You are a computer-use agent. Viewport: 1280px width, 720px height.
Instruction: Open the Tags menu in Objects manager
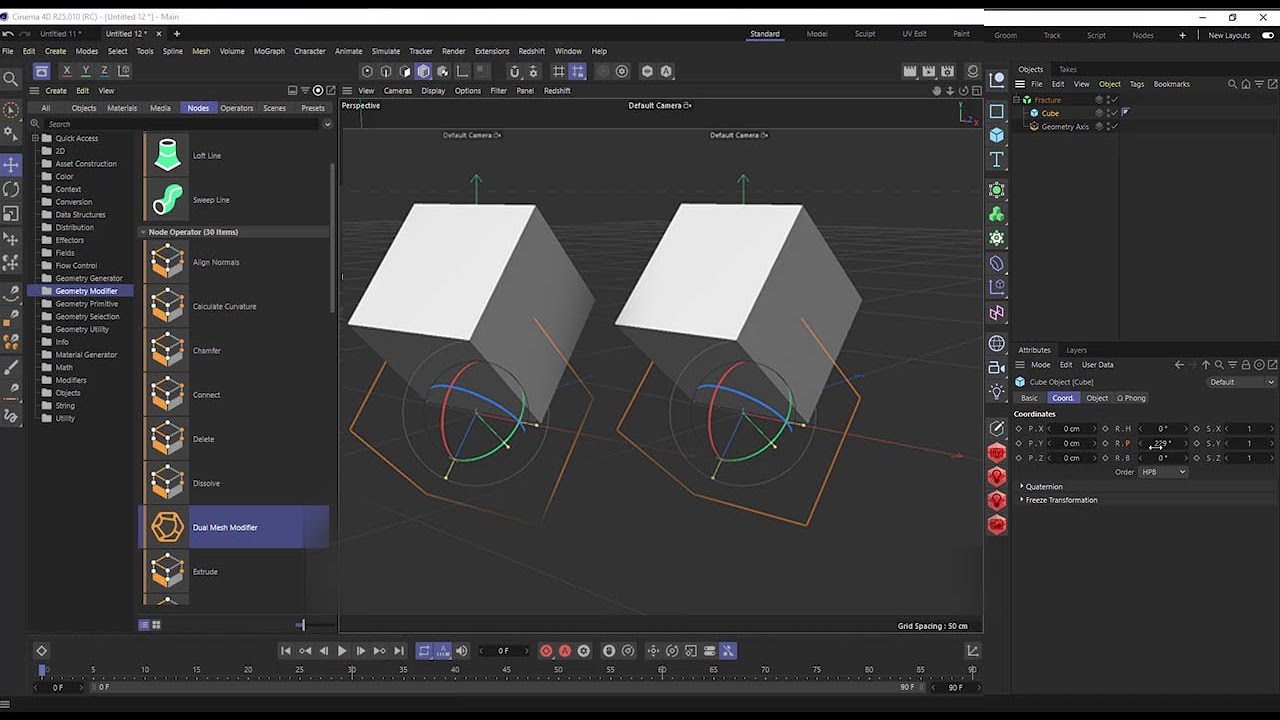[x=1137, y=84]
